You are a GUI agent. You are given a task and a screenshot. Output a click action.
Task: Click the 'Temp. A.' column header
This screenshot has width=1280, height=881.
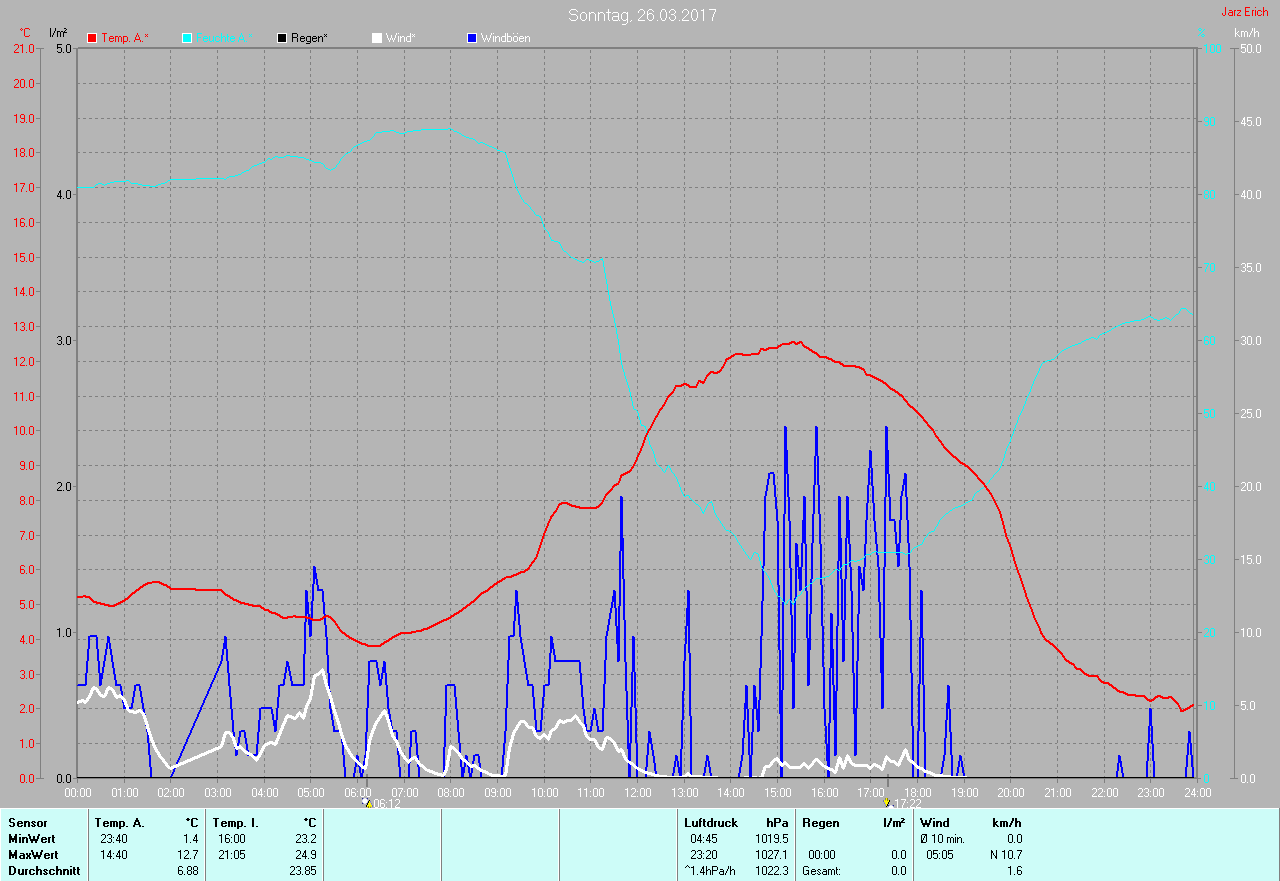(x=120, y=823)
